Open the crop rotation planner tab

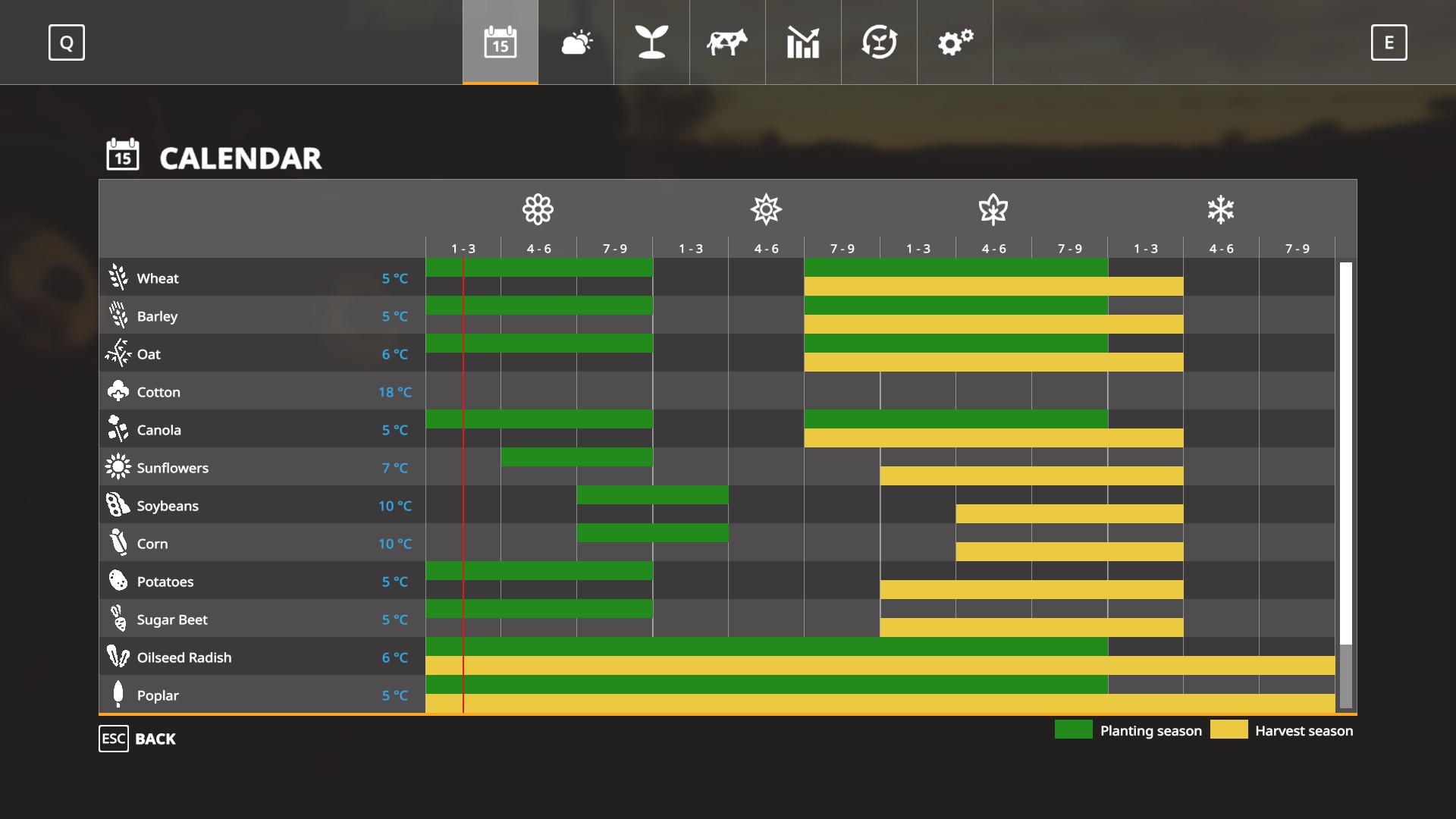click(x=879, y=42)
